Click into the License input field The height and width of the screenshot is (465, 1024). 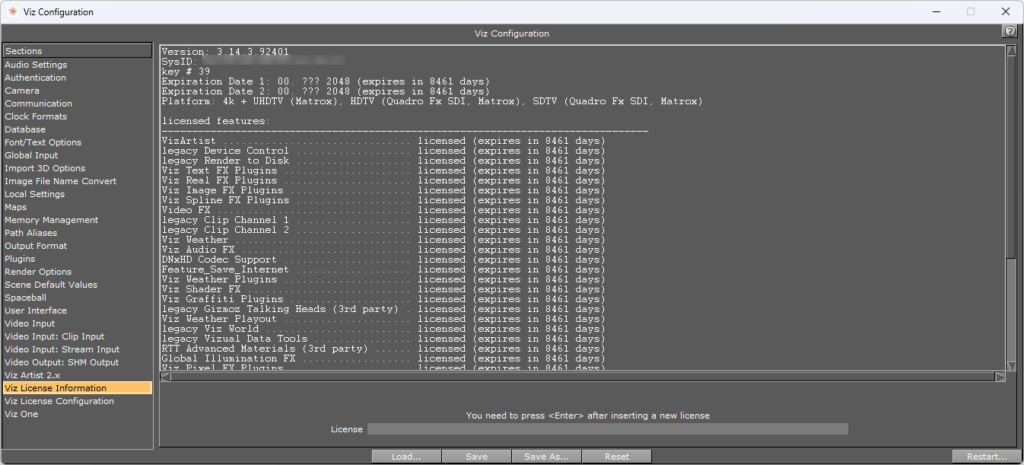click(607, 429)
